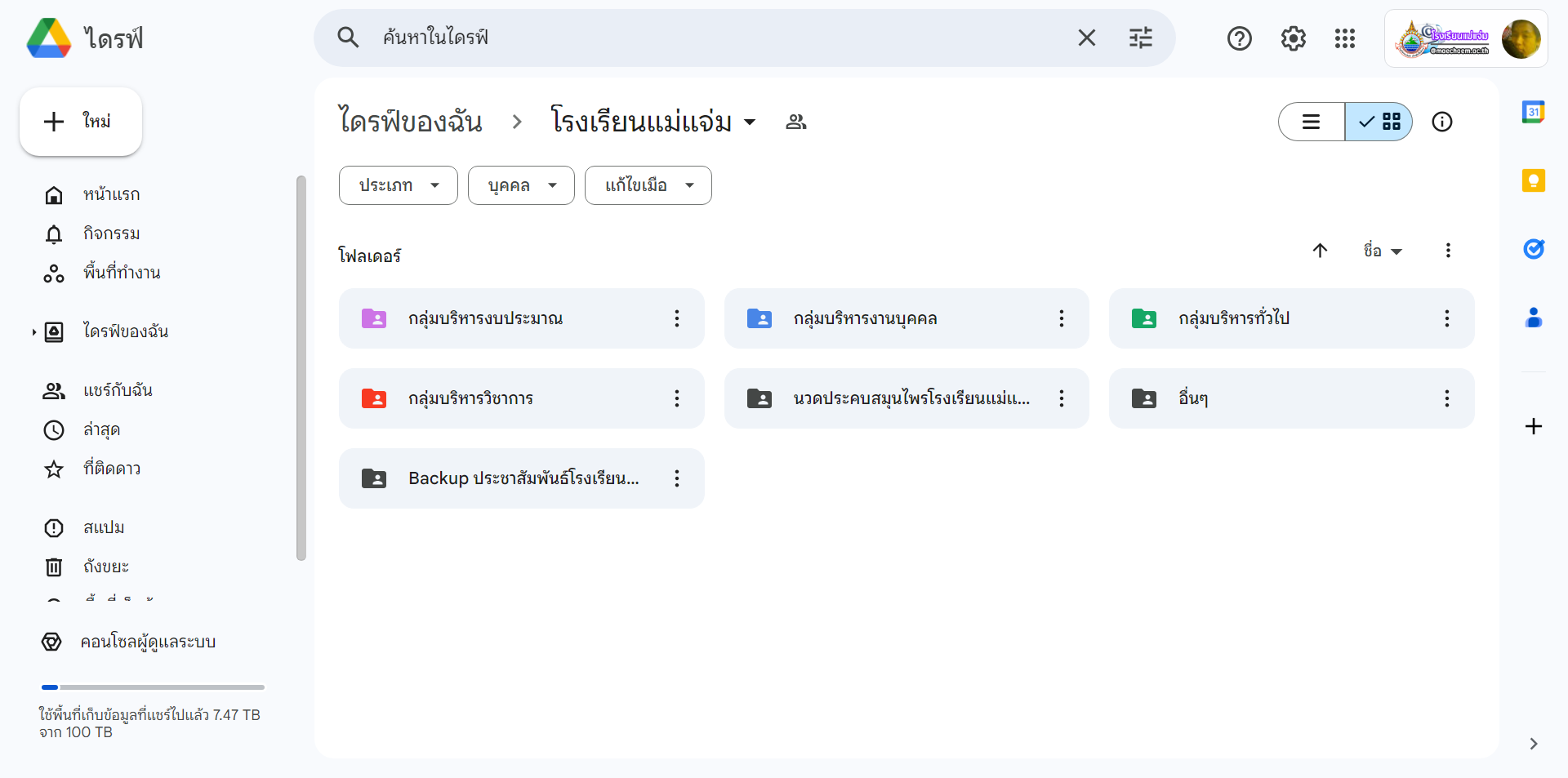1568x778 pixels.
Task: Open the Google apps grid launcher
Action: [1344, 38]
